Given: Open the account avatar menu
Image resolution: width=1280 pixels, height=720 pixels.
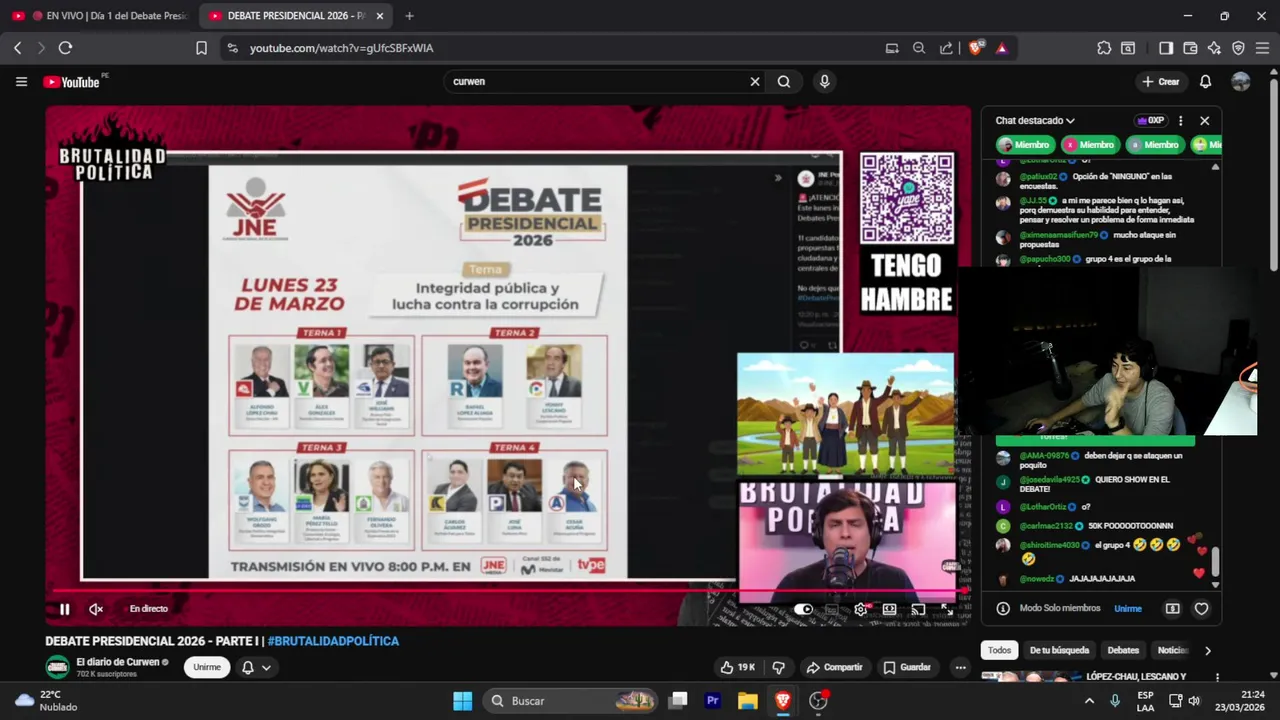Looking at the screenshot, I should tap(1241, 82).
